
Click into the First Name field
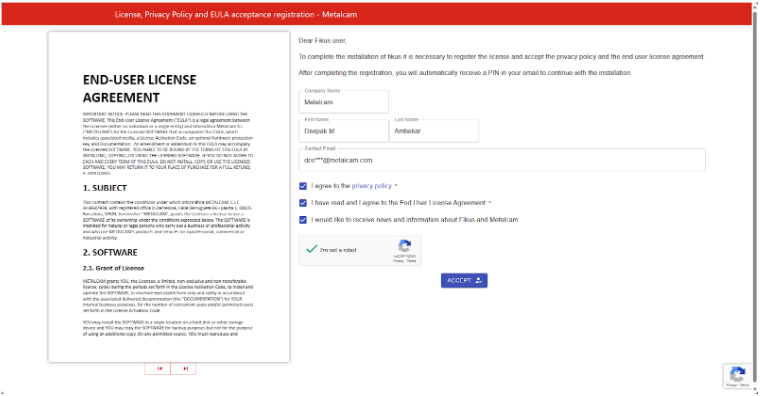[344, 131]
